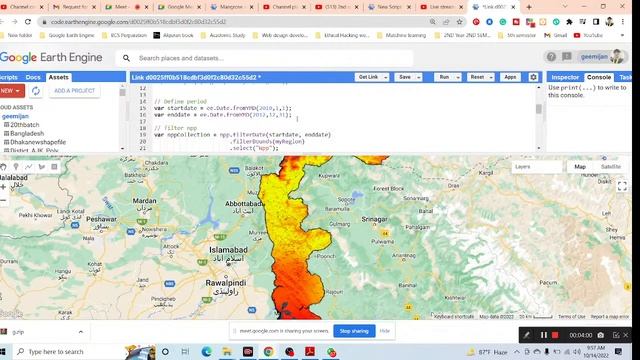Viewport: 640px width, 360px height.
Task: Click ADD A PROJECT button
Action: 74,91
